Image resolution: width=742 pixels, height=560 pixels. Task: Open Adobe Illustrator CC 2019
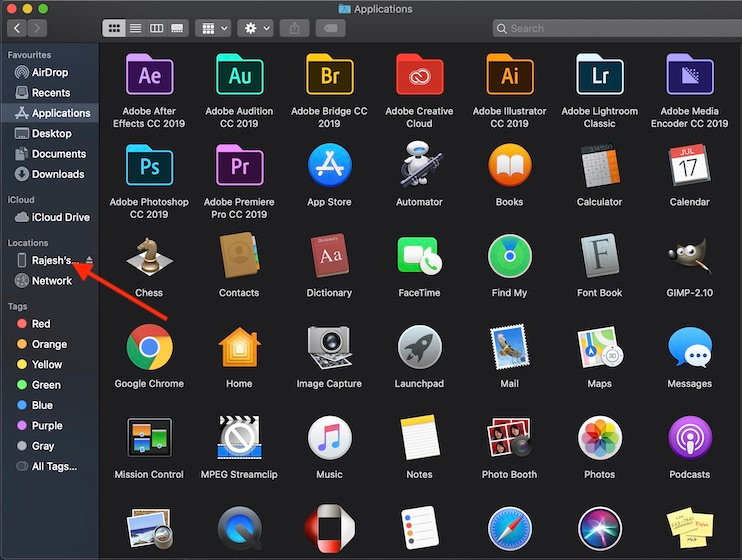509,75
